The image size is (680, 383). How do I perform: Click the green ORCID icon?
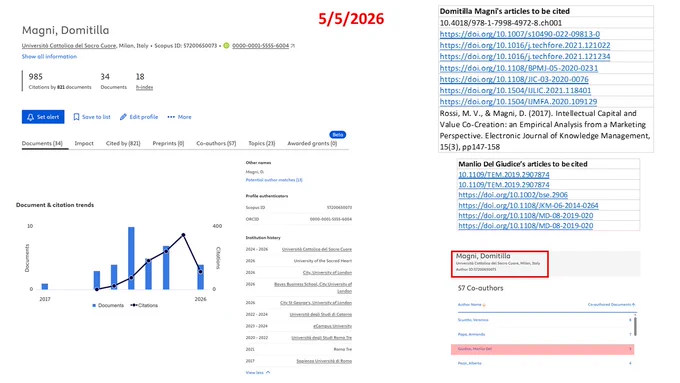coord(226,46)
